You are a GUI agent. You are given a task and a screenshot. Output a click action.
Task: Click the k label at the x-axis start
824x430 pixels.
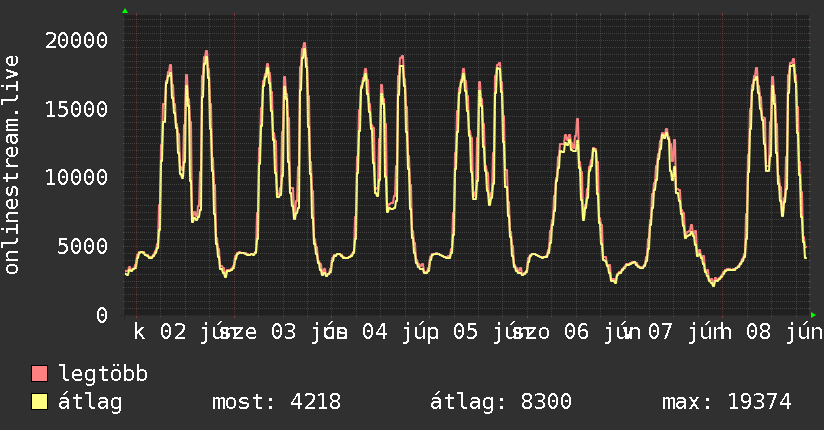click(x=139, y=332)
